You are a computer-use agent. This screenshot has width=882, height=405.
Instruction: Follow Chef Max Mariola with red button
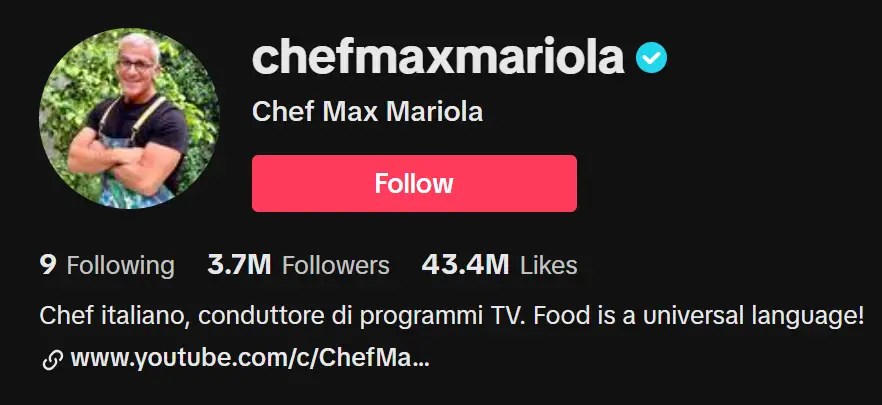[414, 183]
